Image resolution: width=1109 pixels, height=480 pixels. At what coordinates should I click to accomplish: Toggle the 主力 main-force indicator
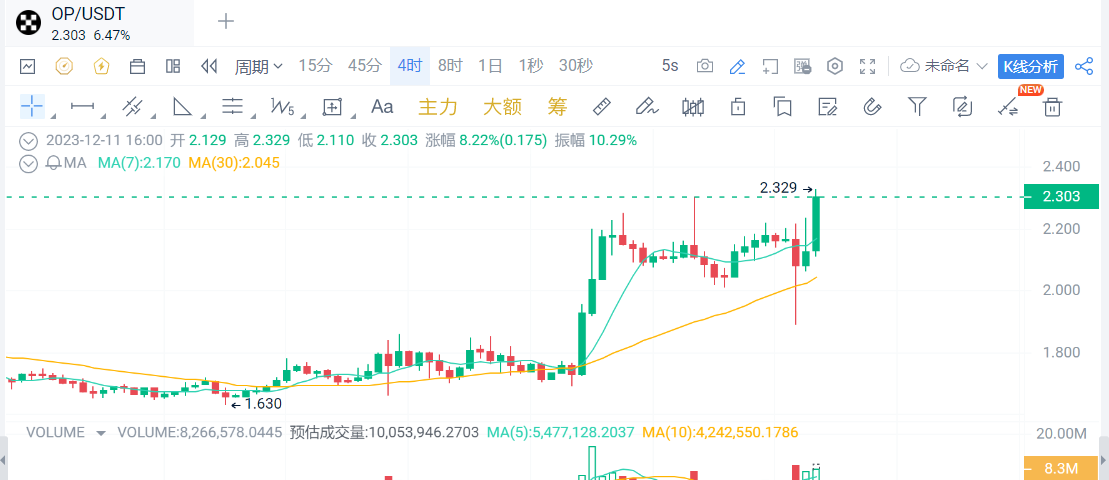pos(437,106)
